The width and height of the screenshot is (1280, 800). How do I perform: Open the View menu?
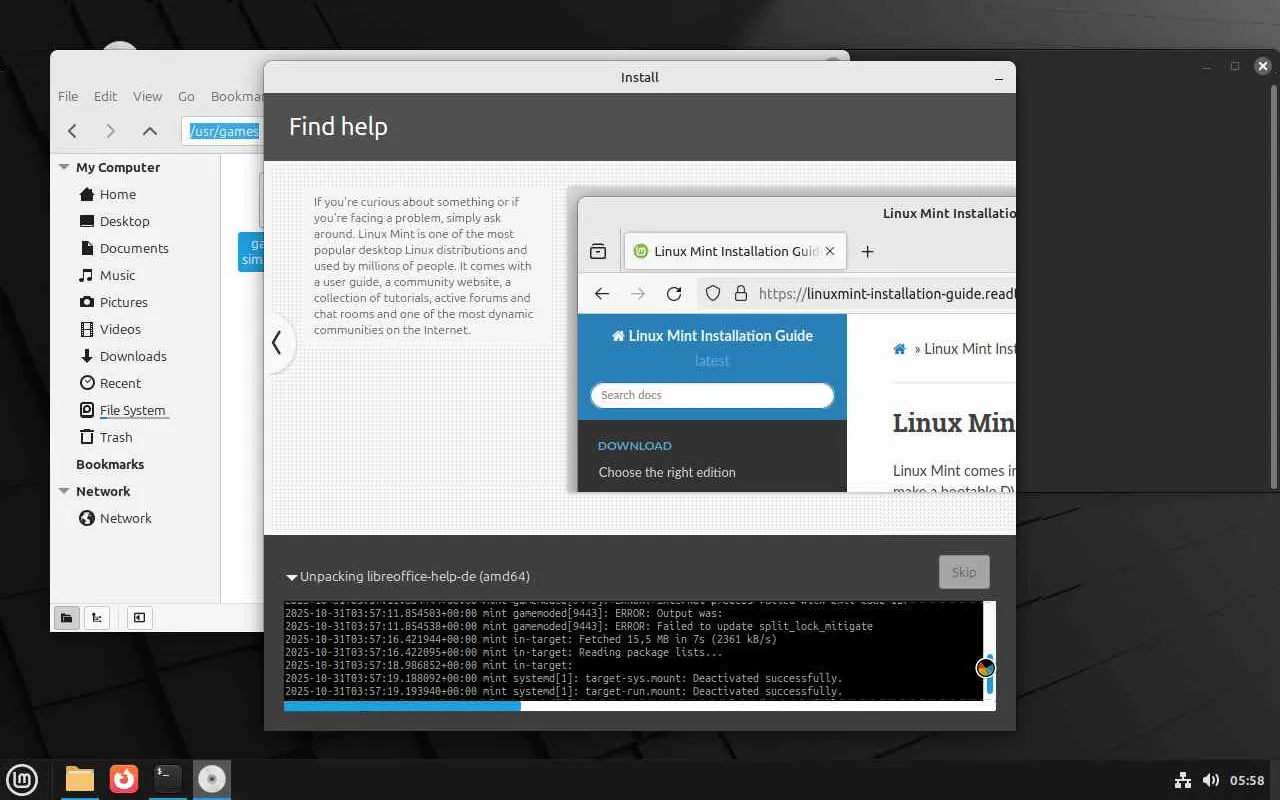pos(147,96)
